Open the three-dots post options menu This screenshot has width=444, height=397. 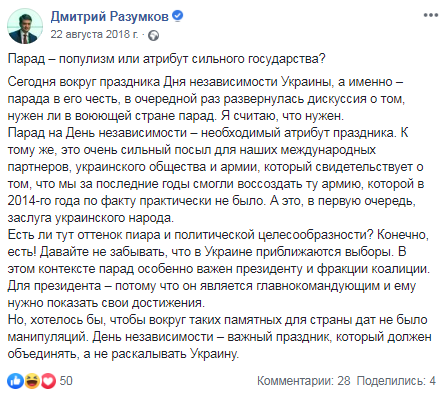pyautogui.click(x=431, y=15)
